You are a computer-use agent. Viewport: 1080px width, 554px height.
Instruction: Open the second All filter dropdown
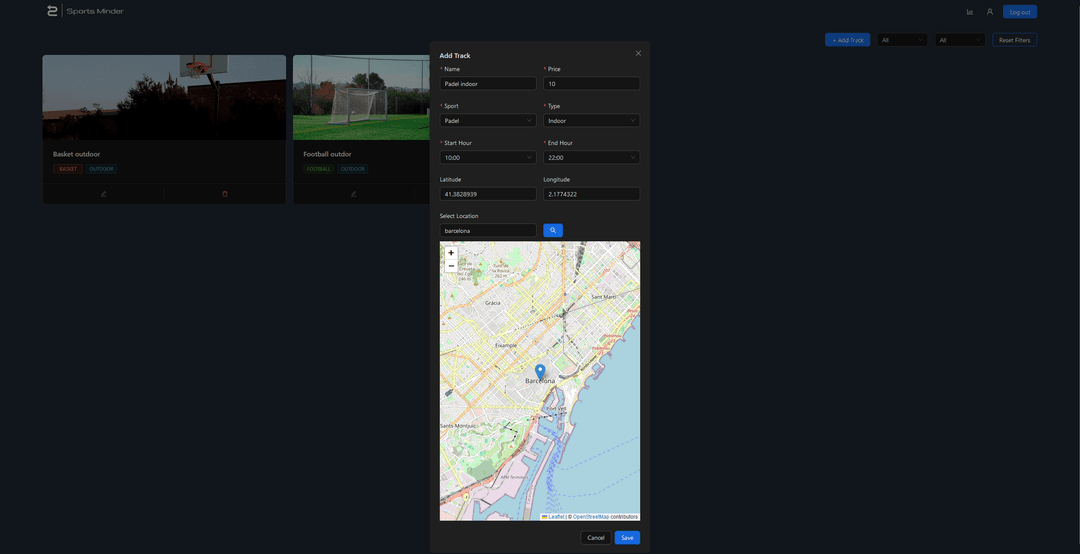coord(959,40)
